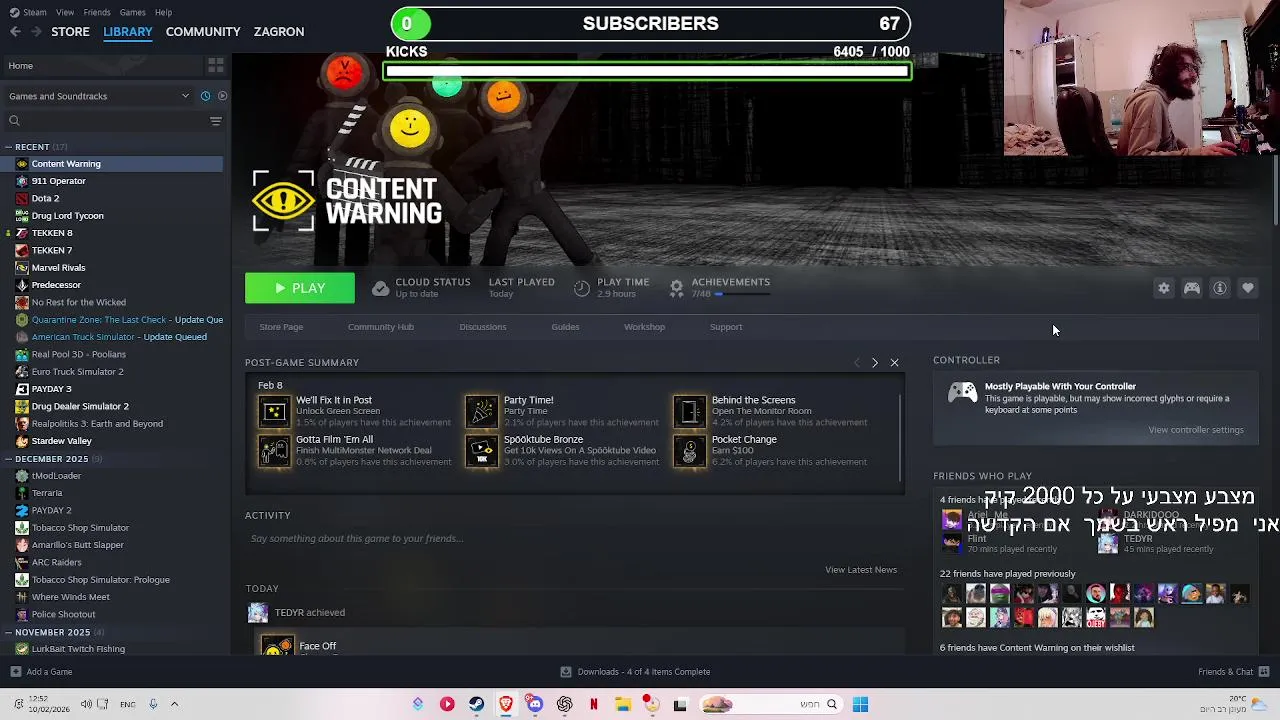1280x720 pixels.
Task: Open the Windows Start button
Action: 860,705
